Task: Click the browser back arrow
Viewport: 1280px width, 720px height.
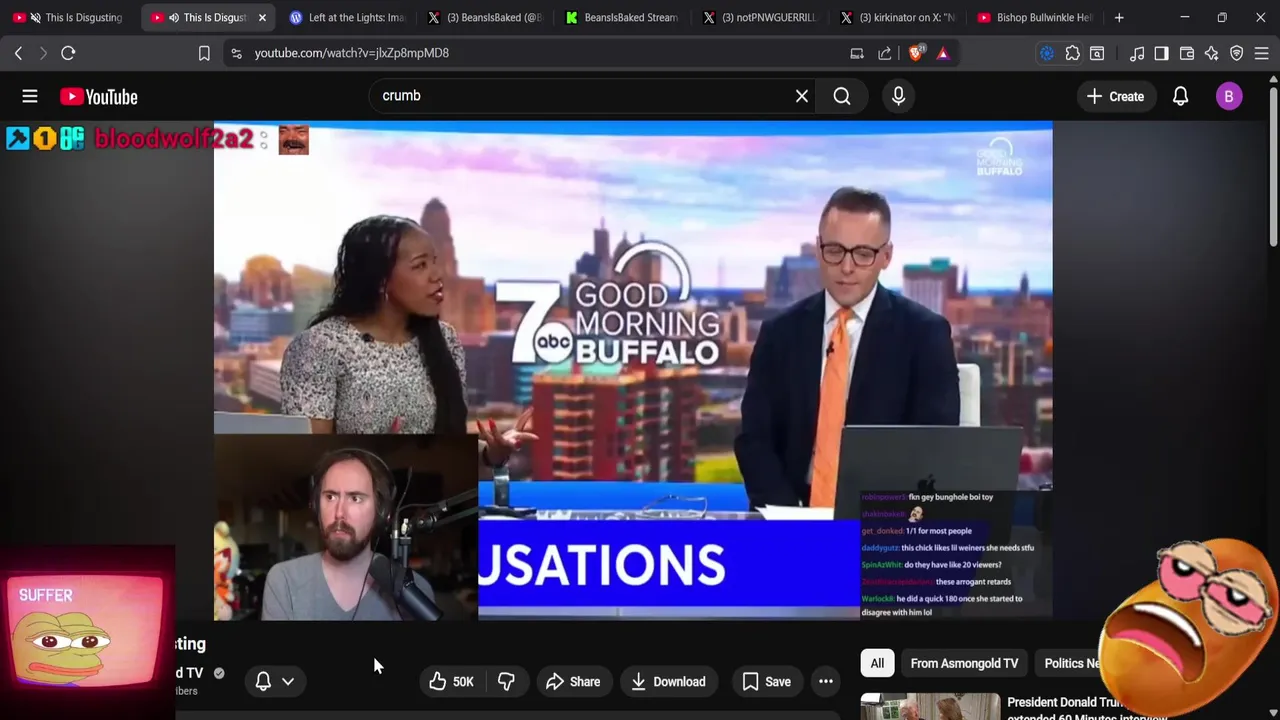Action: [18, 53]
